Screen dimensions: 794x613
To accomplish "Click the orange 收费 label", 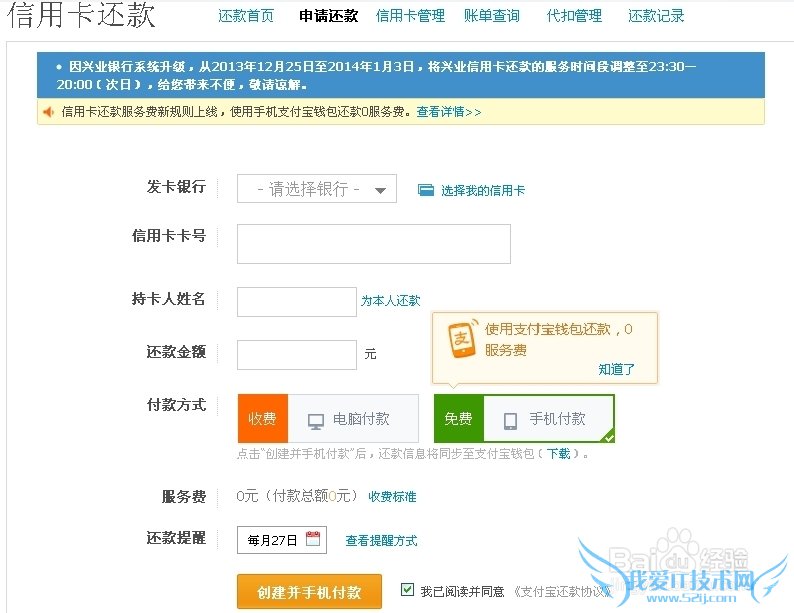I will (262, 419).
